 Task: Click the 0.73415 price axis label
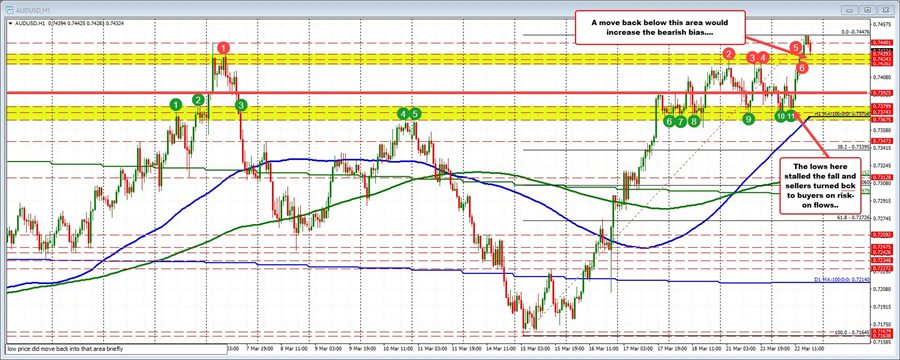[882, 148]
